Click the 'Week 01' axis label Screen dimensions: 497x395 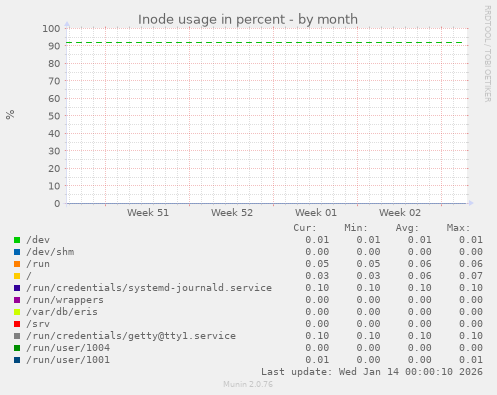316,213
